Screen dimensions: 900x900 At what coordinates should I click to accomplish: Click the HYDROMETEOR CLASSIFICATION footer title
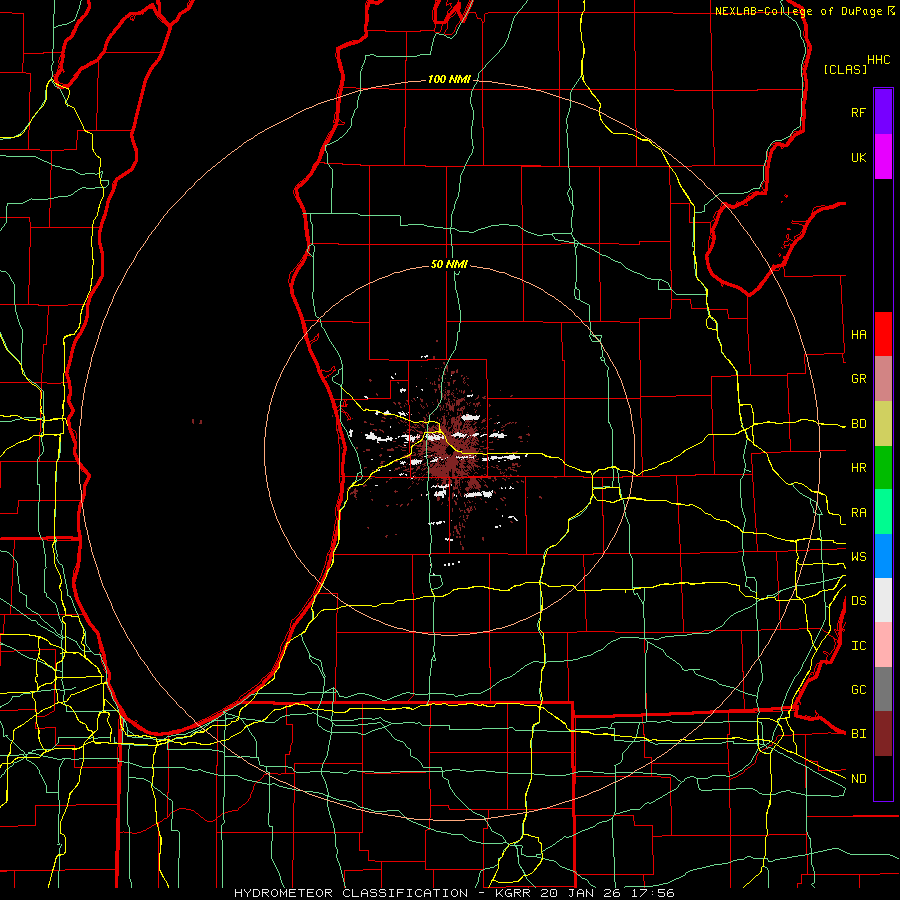(351, 893)
